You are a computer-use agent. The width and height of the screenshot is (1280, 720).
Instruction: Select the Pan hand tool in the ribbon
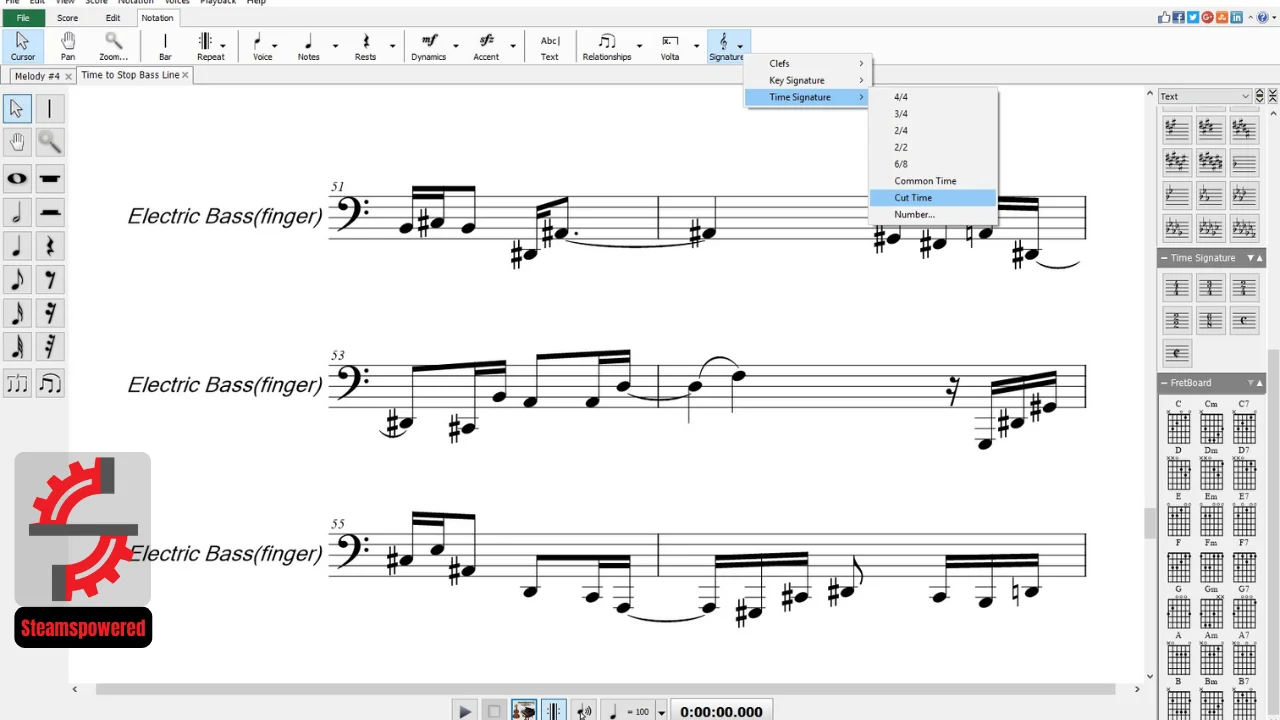[x=68, y=46]
